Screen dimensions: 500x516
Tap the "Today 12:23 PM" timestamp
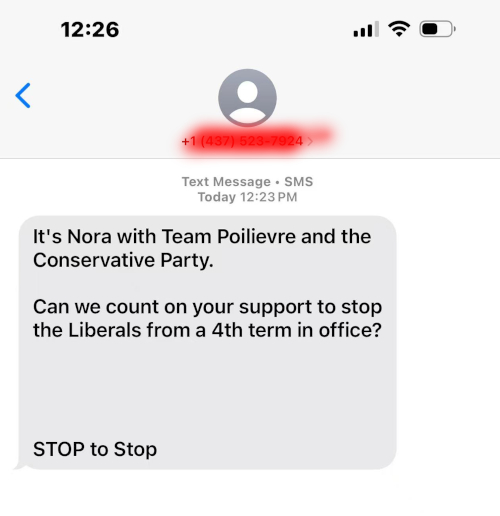[247, 197]
